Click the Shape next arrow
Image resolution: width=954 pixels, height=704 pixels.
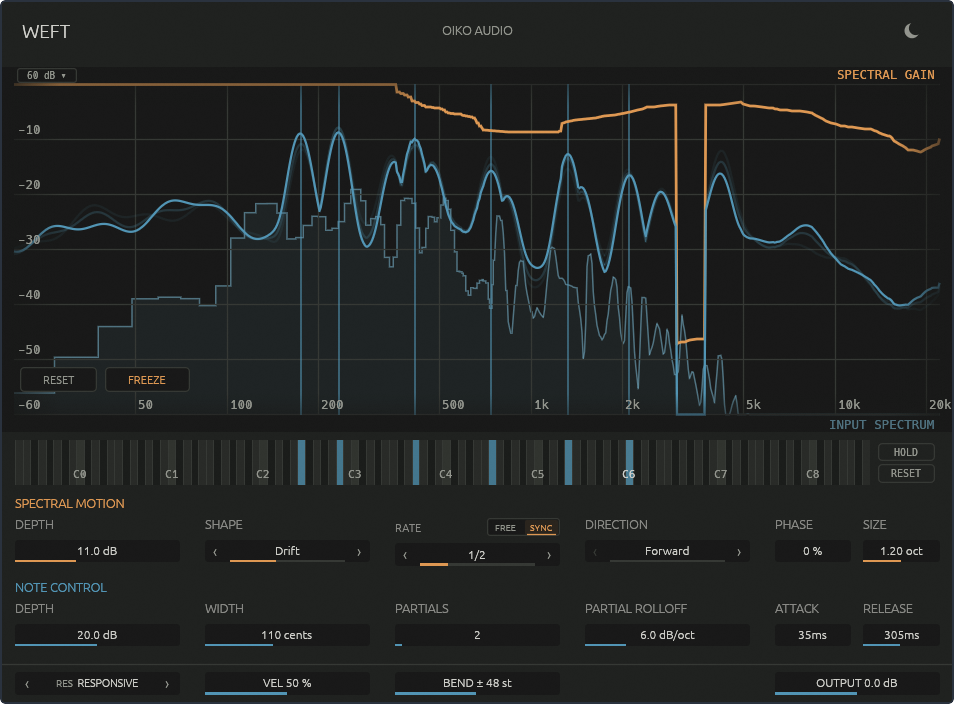coord(359,552)
